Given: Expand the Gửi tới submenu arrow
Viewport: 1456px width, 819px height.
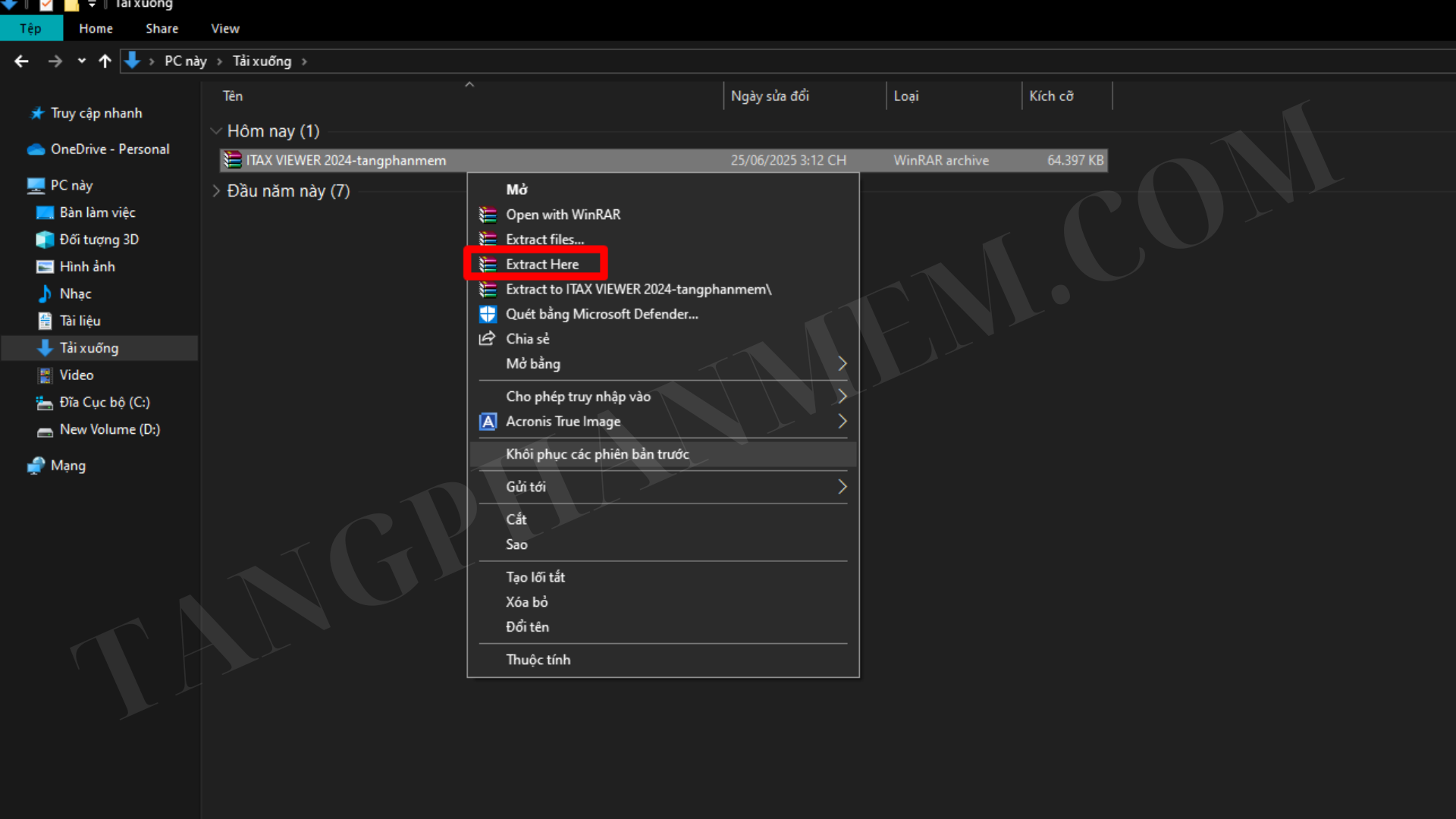Looking at the screenshot, I should click(x=842, y=487).
